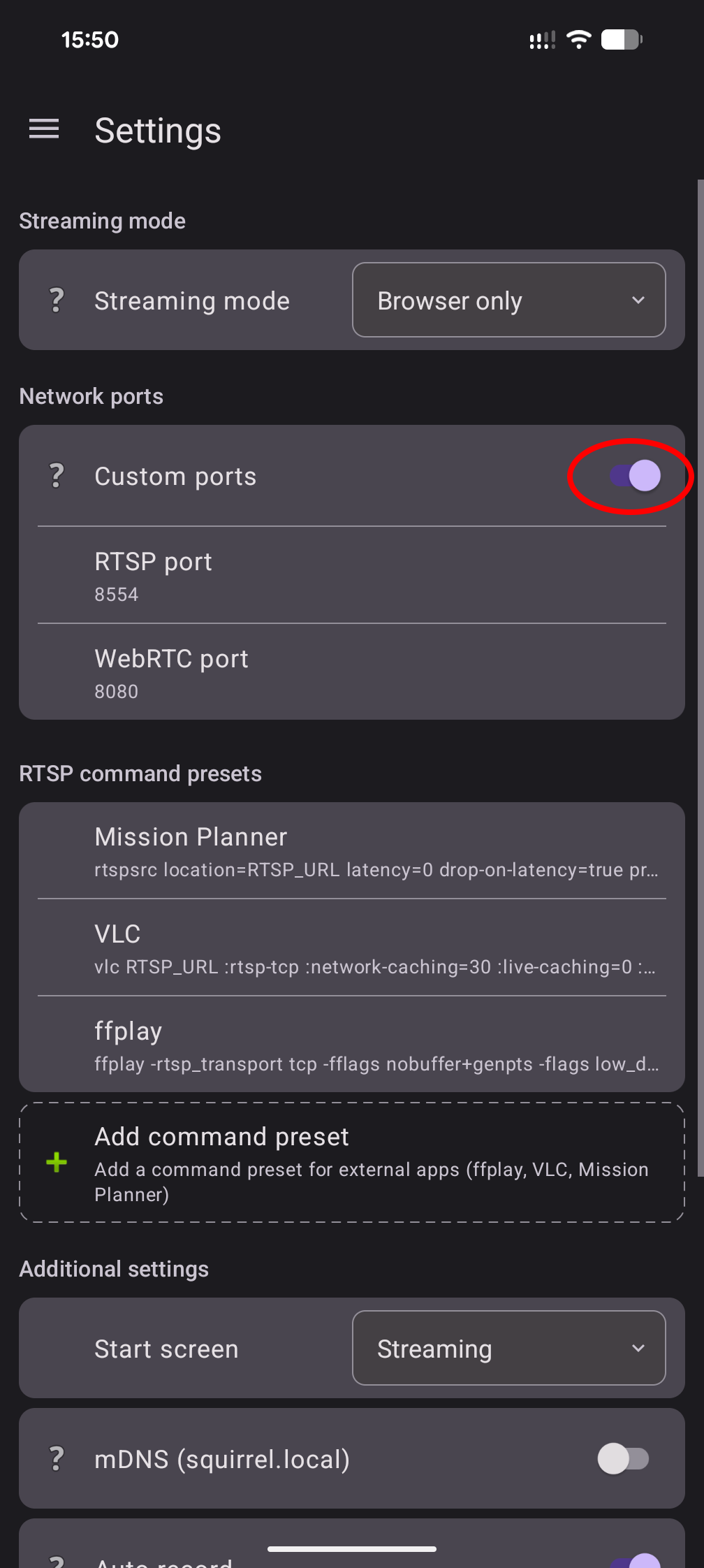Viewport: 704px width, 1568px height.
Task: Open the hamburger navigation menu
Action: [43, 129]
